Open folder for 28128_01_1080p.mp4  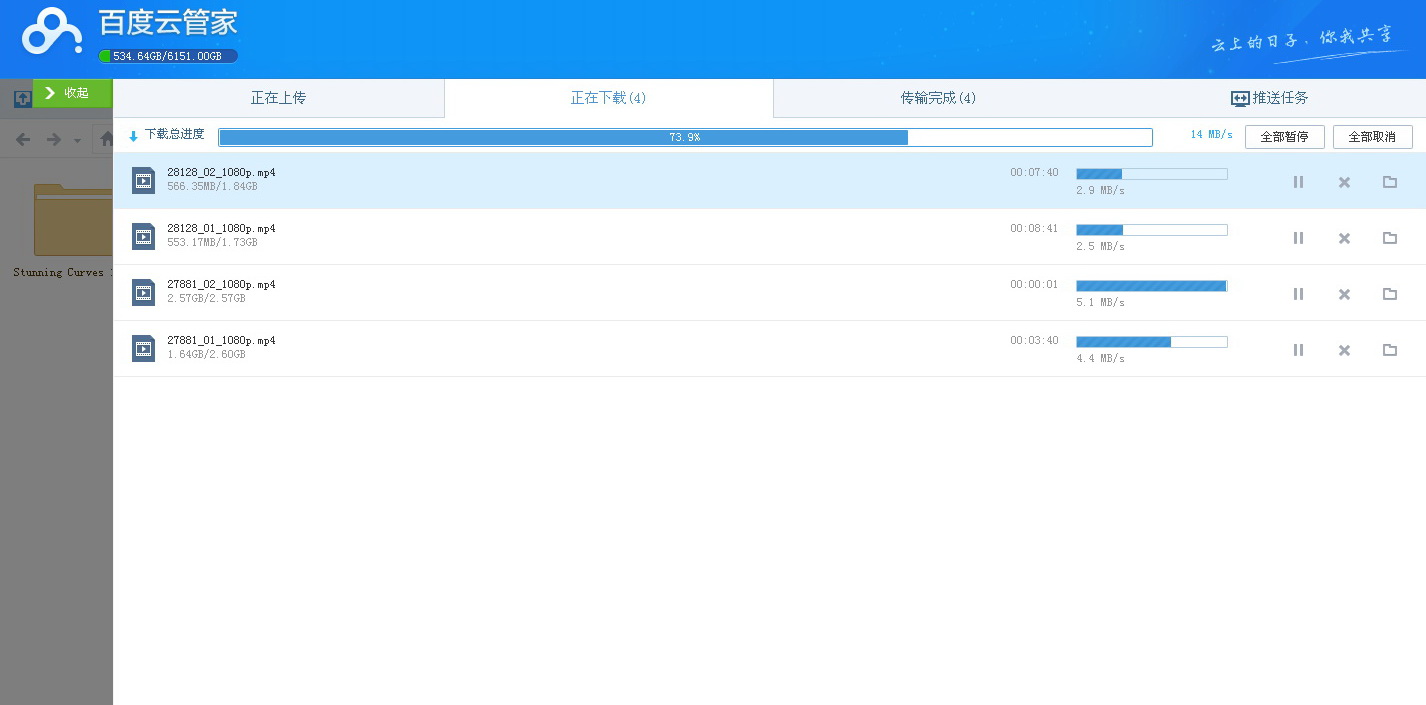point(1389,238)
